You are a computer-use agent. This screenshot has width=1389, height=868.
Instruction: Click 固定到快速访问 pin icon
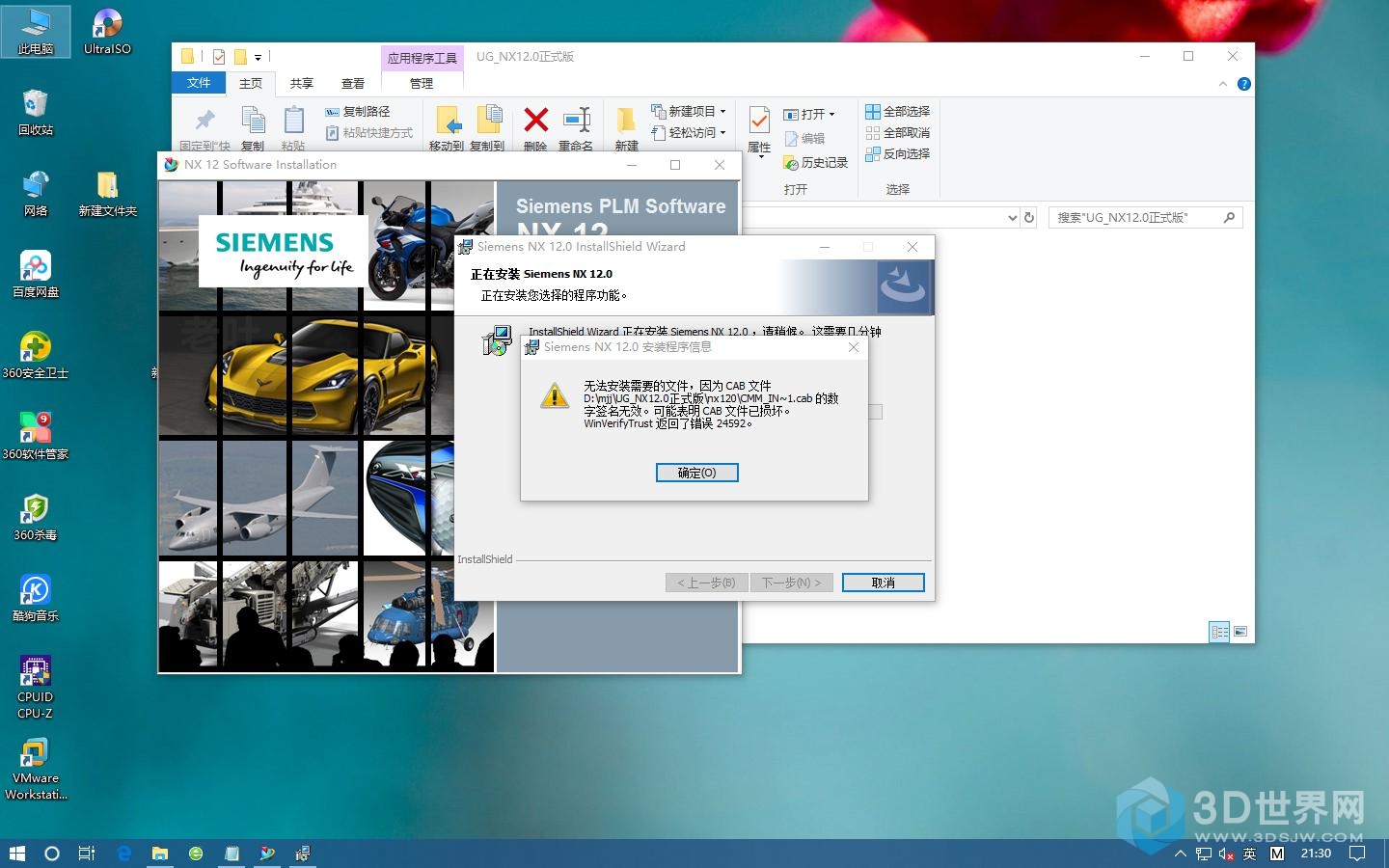click(x=205, y=121)
